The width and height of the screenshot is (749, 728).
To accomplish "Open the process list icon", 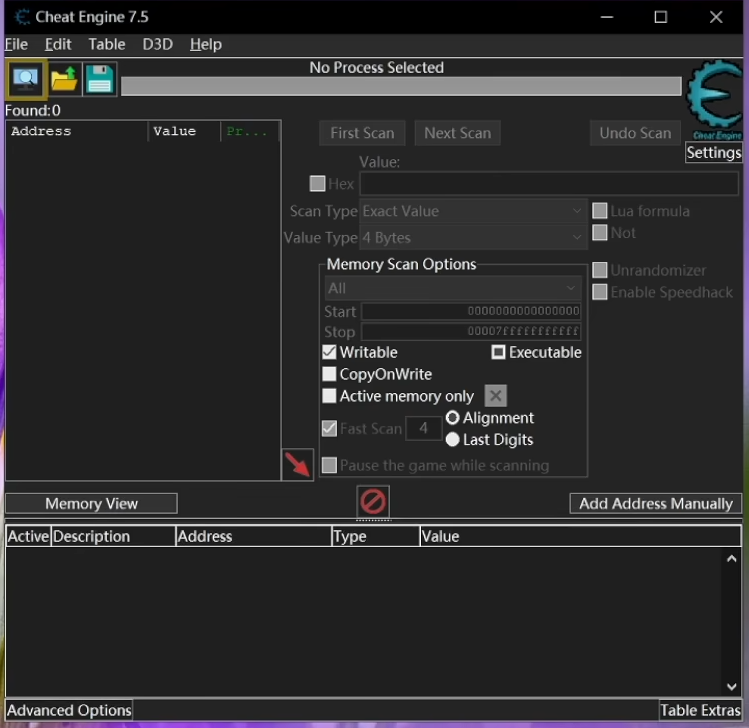I will tap(26, 79).
